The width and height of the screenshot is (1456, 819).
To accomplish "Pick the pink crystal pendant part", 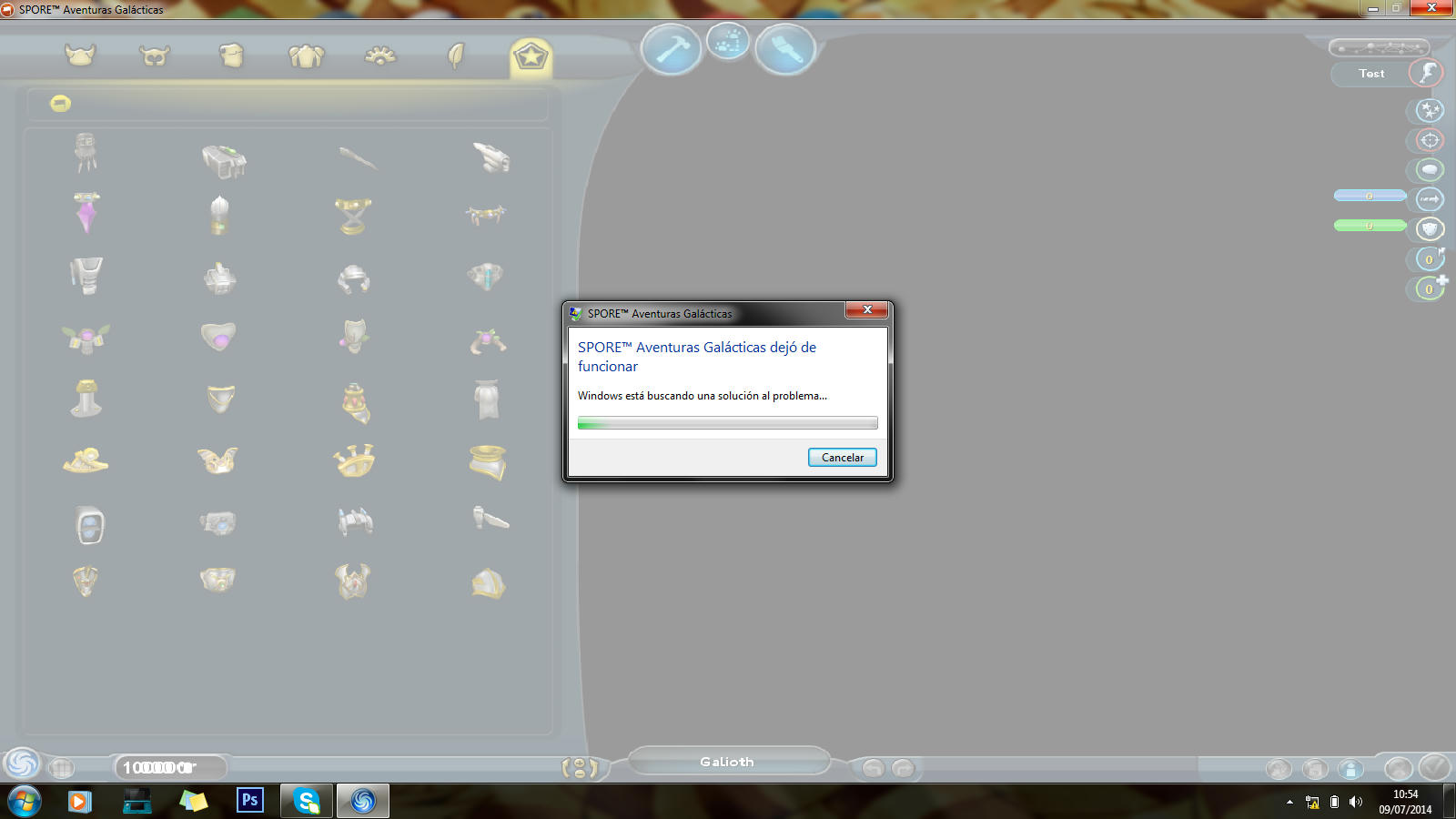I will click(x=86, y=213).
